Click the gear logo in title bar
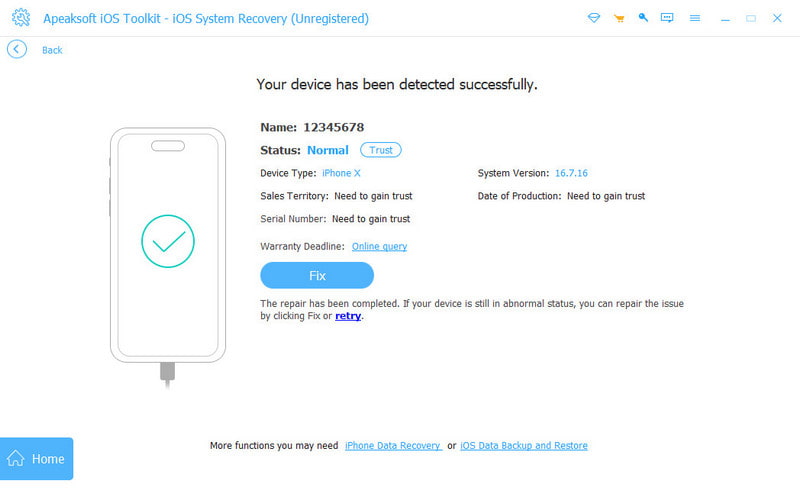Screen dimensions: 800x491 click(21, 18)
